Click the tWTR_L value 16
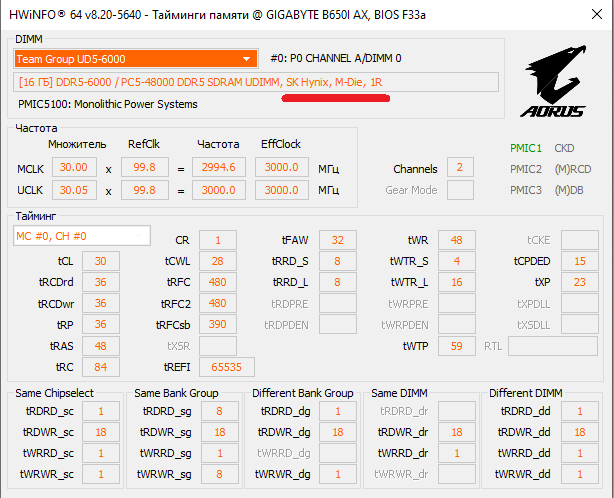Viewport: 614px width, 498px height. (457, 282)
